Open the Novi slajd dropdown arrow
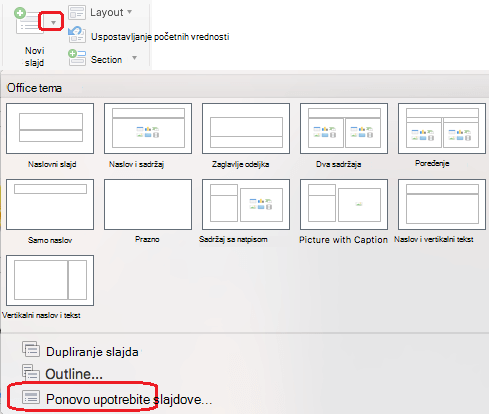Screen dimensions: 489x414 click(53, 23)
